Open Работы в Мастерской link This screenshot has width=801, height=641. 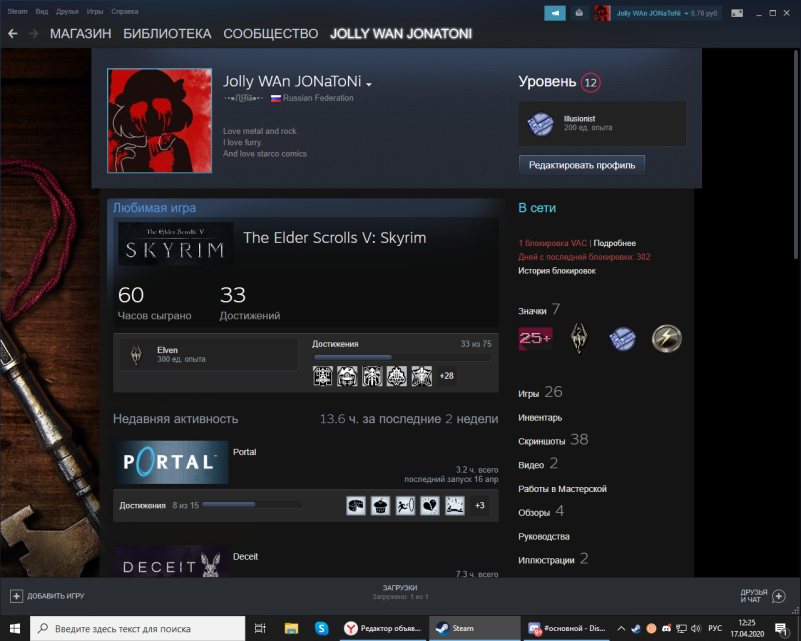point(562,489)
